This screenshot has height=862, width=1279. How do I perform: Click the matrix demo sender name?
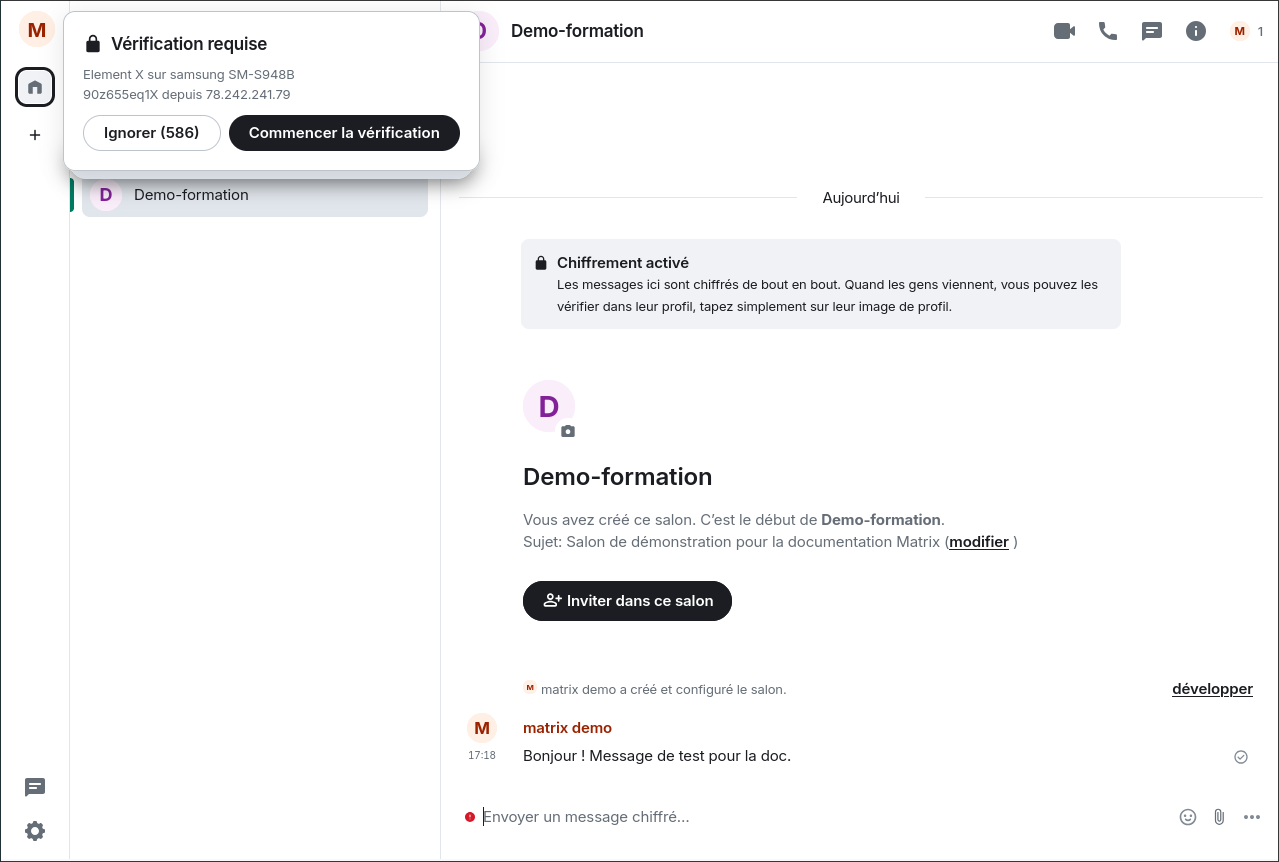point(567,728)
